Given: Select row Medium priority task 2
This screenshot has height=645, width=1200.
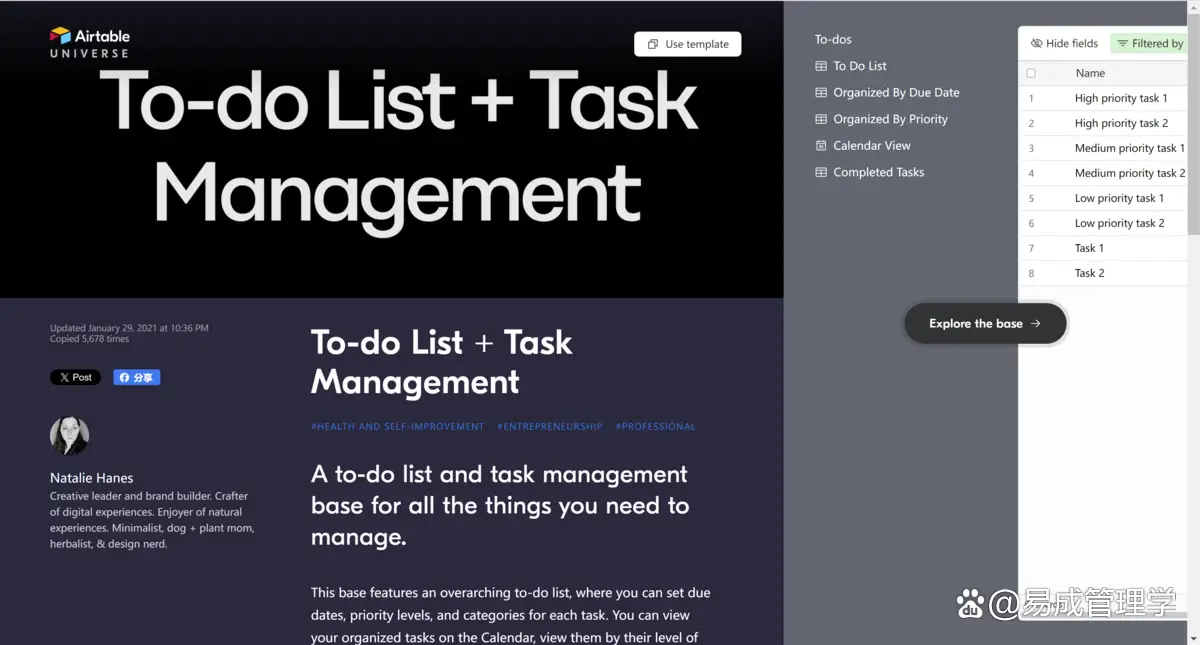Looking at the screenshot, I should (x=1103, y=173).
